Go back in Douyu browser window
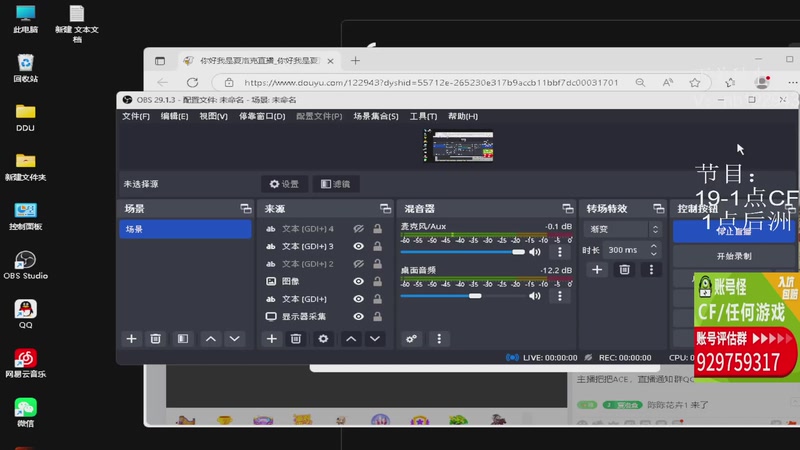800x450 pixels. pos(163,83)
